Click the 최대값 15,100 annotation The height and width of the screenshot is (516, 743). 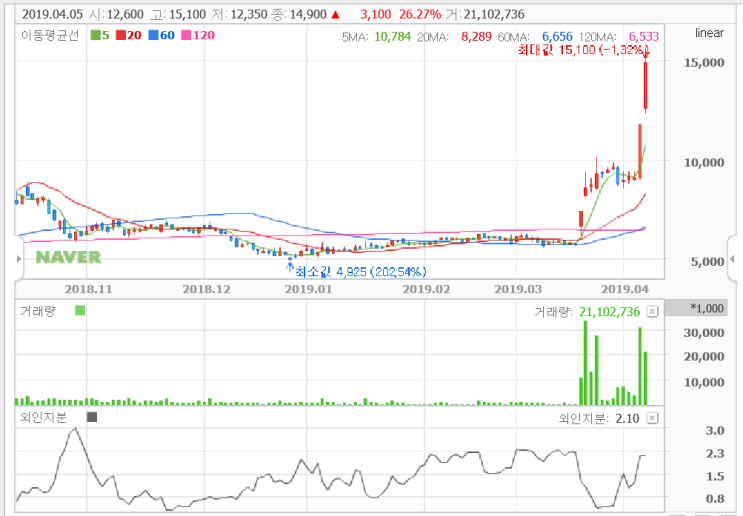tap(583, 50)
